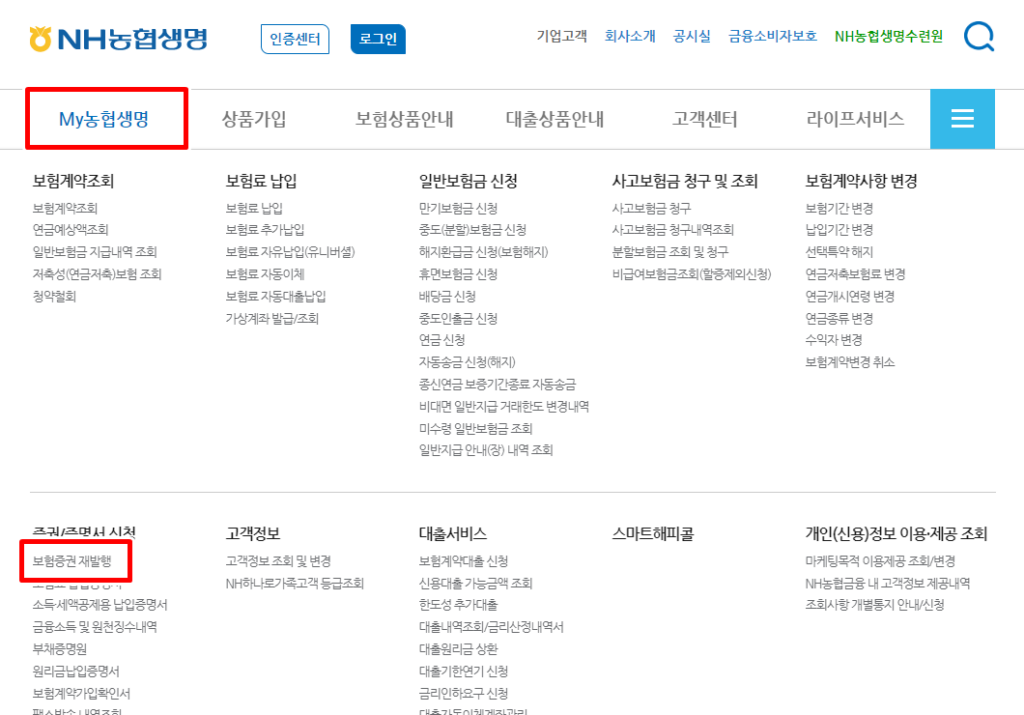Open 일반보험금 지급내역 조회
This screenshot has height=715, width=1024.
(95, 252)
